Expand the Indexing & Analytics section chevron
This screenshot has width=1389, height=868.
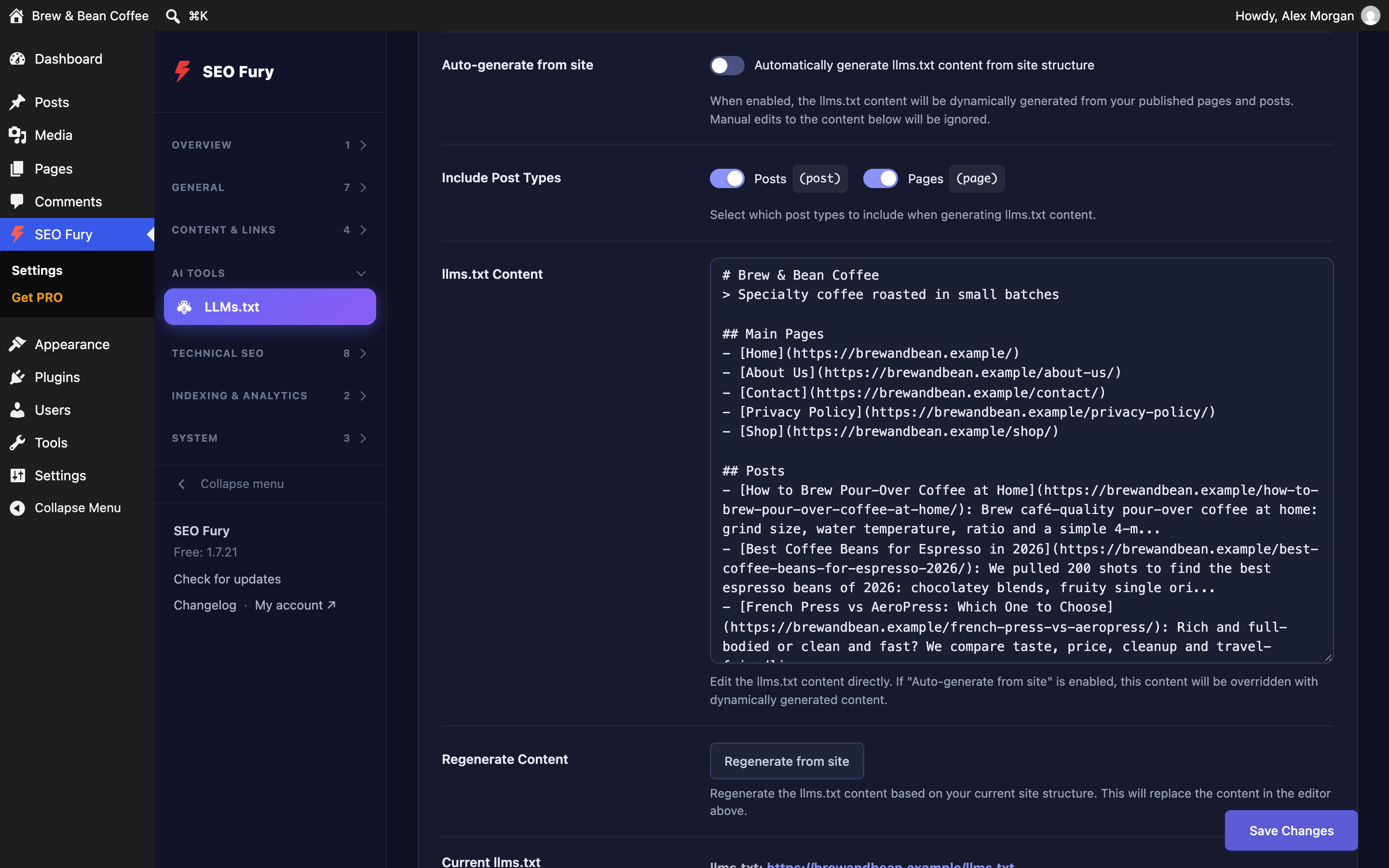(363, 395)
